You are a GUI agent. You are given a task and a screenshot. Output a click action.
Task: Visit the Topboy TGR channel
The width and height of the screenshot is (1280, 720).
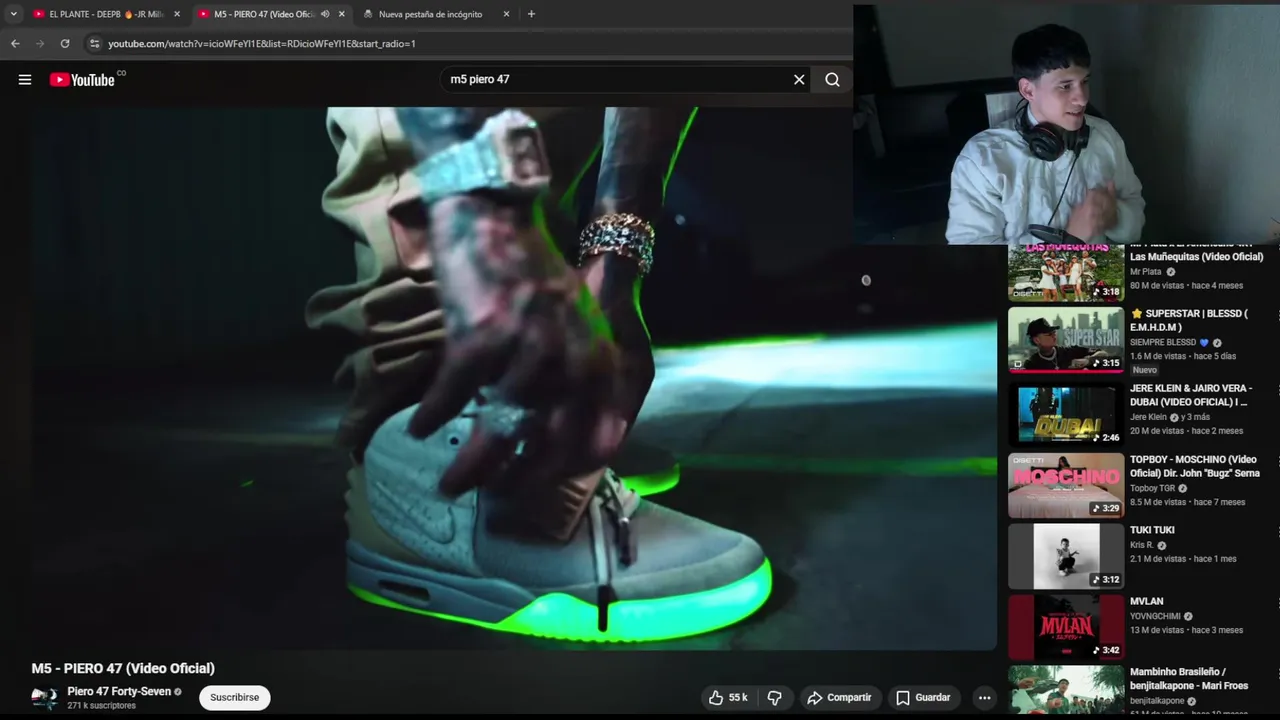click(x=1152, y=489)
